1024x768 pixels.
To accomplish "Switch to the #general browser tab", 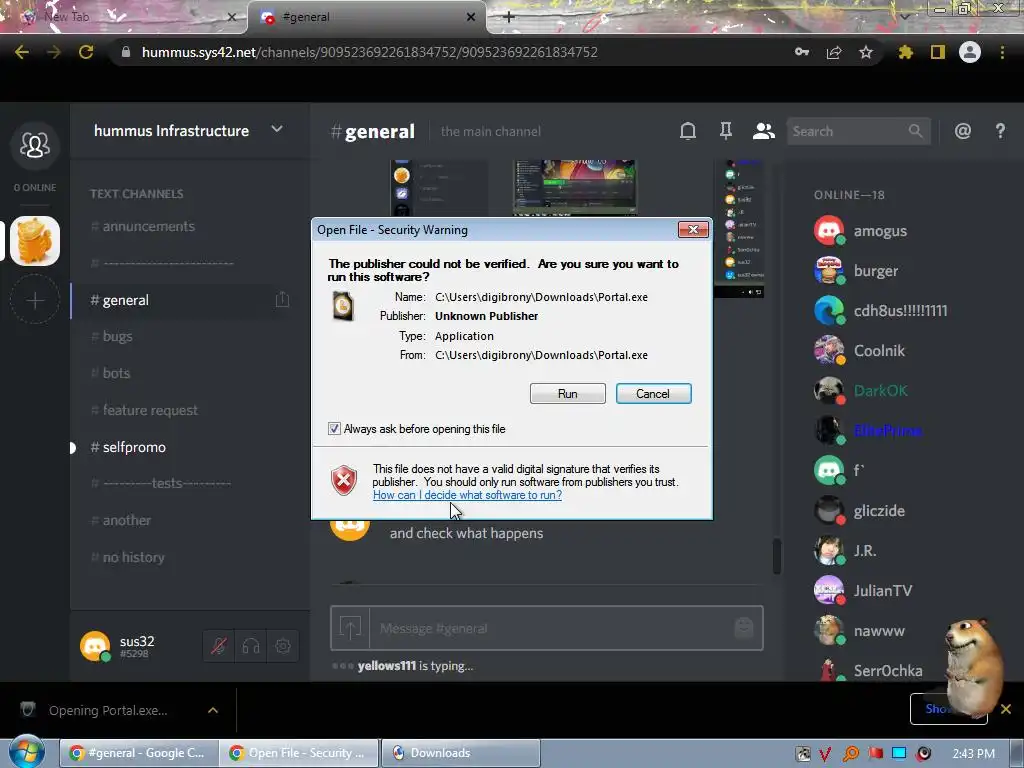I will pyautogui.click(x=366, y=17).
